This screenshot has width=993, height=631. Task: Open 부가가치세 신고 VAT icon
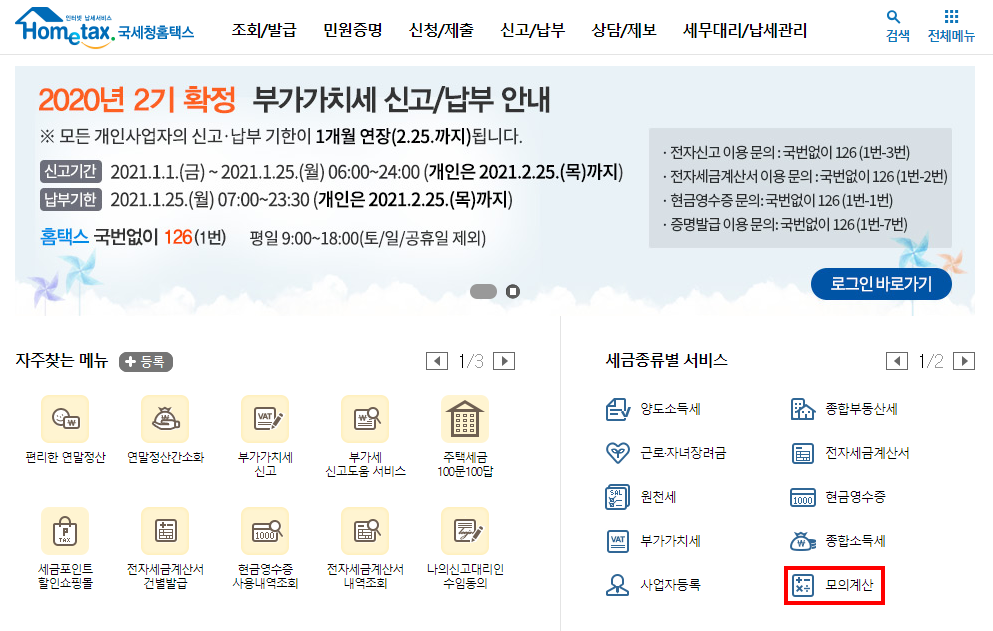tap(265, 419)
